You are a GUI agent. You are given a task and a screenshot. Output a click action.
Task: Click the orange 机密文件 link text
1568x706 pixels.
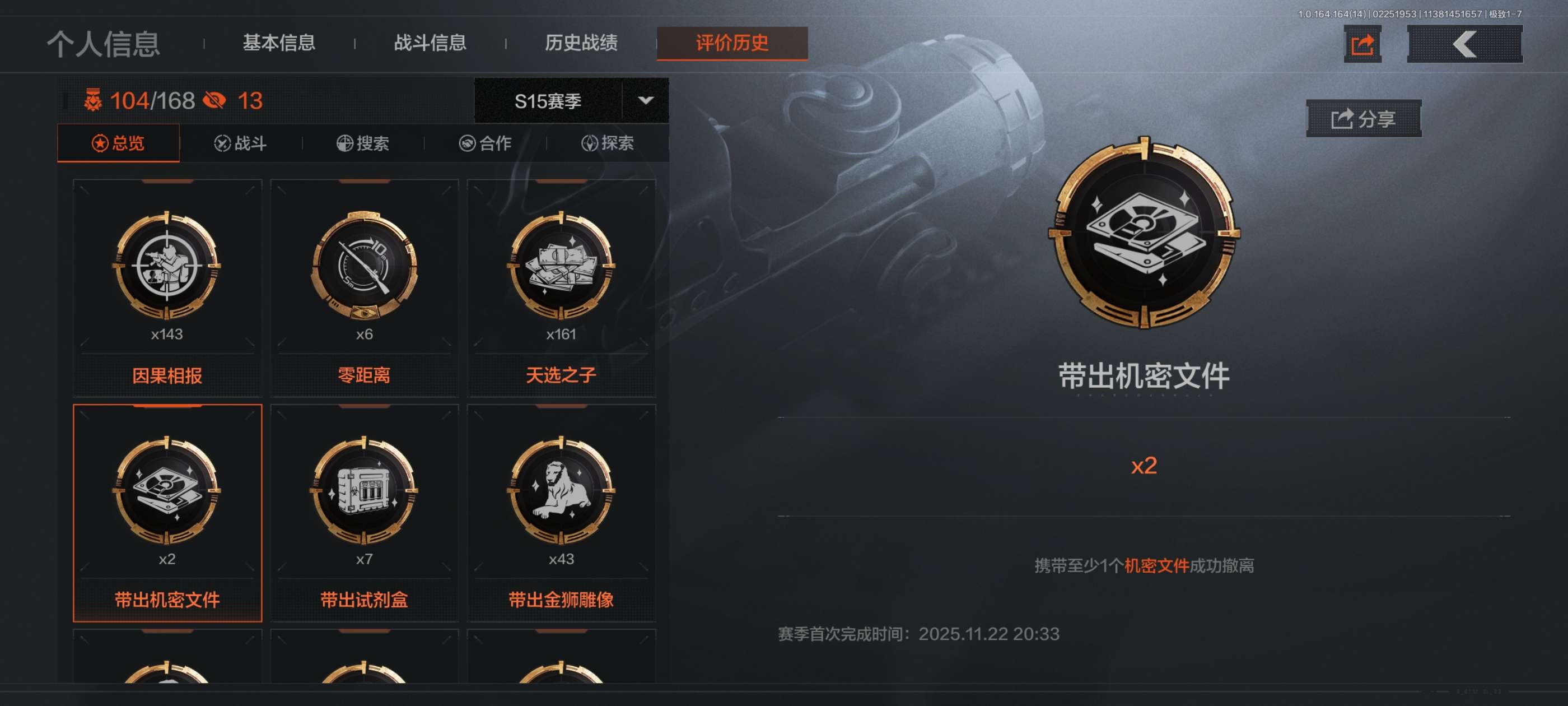coord(1156,565)
